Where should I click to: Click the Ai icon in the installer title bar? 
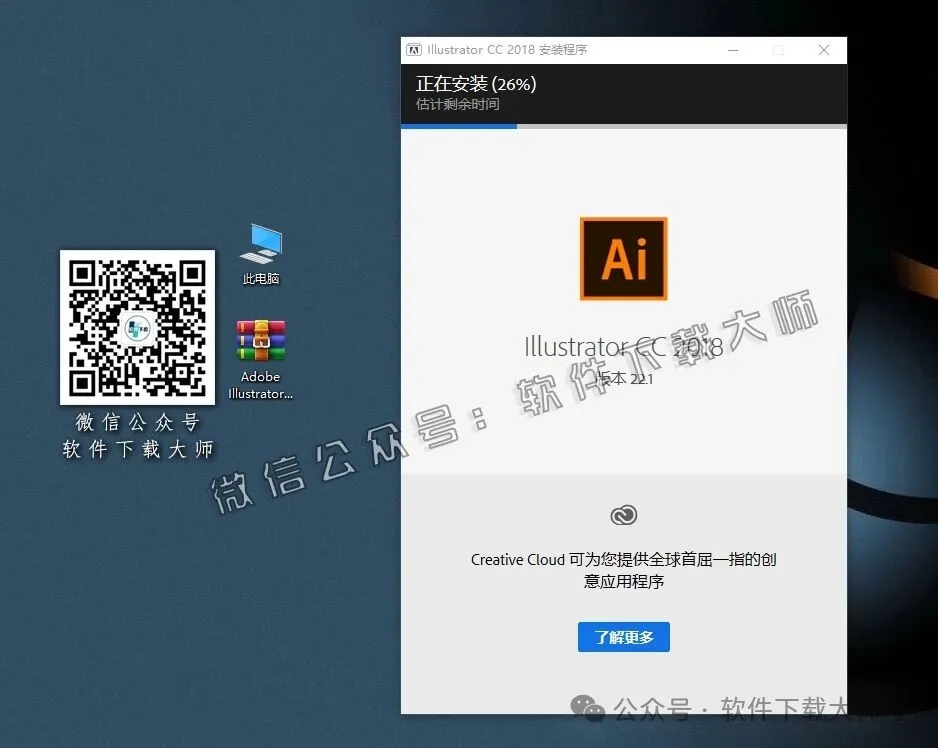click(x=413, y=49)
